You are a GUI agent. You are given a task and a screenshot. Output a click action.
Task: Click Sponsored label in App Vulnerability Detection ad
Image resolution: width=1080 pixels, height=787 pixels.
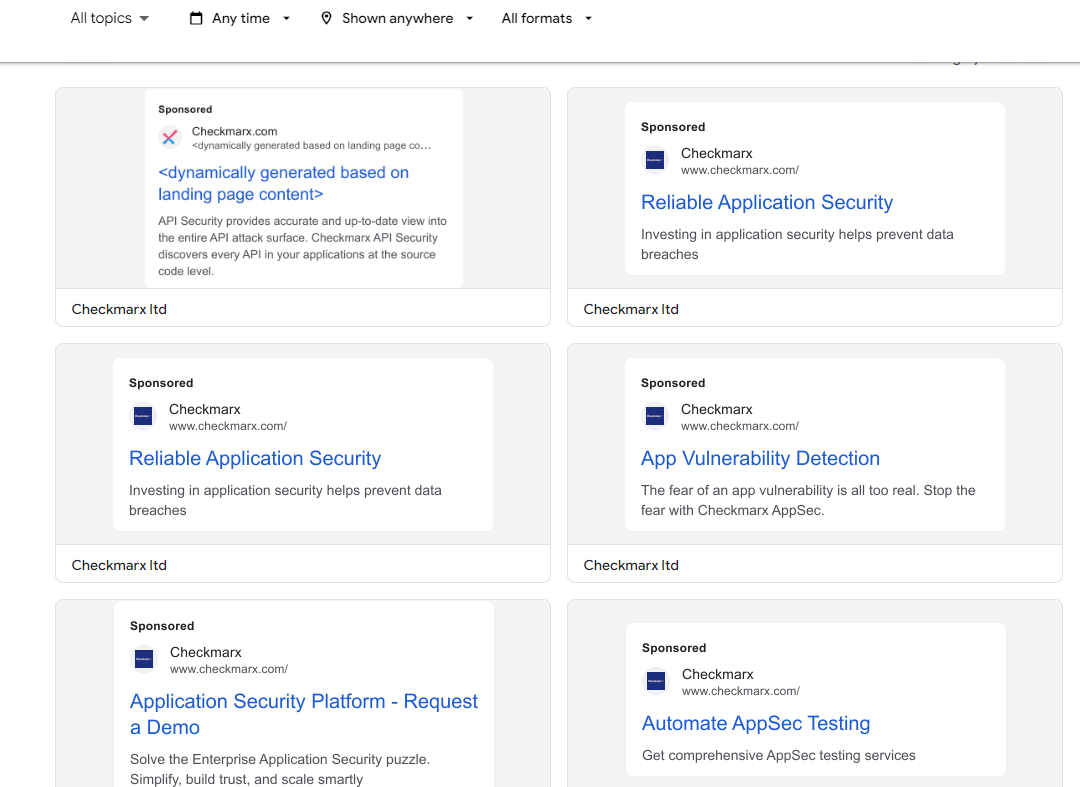[x=673, y=383]
